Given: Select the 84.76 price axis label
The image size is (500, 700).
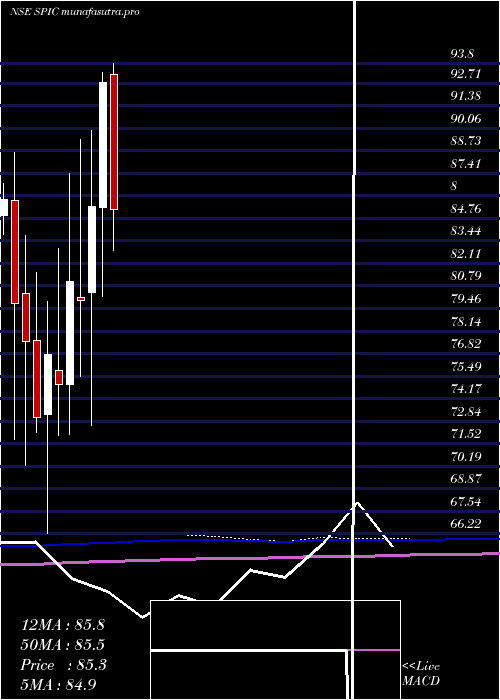Looking at the screenshot, I should (x=466, y=208).
